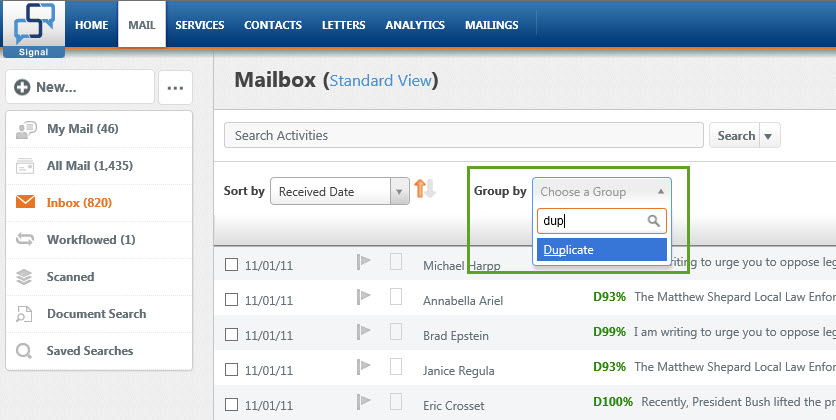Open the Standard View link
This screenshot has height=420, width=836.
(x=381, y=80)
